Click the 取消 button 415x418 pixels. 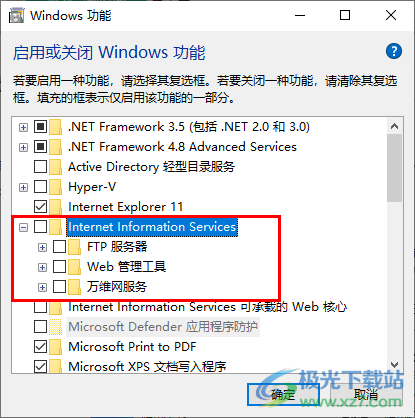coord(366,395)
